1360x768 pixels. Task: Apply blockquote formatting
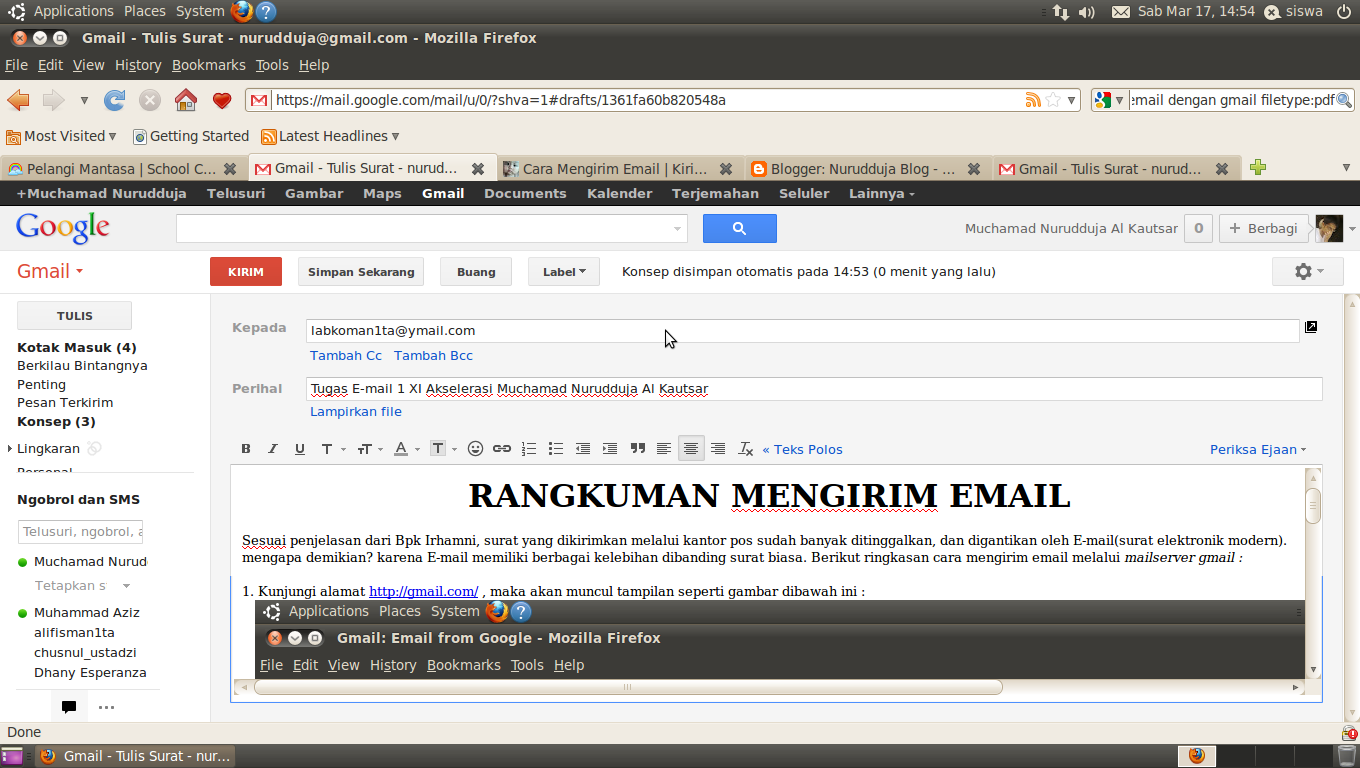tap(637, 449)
